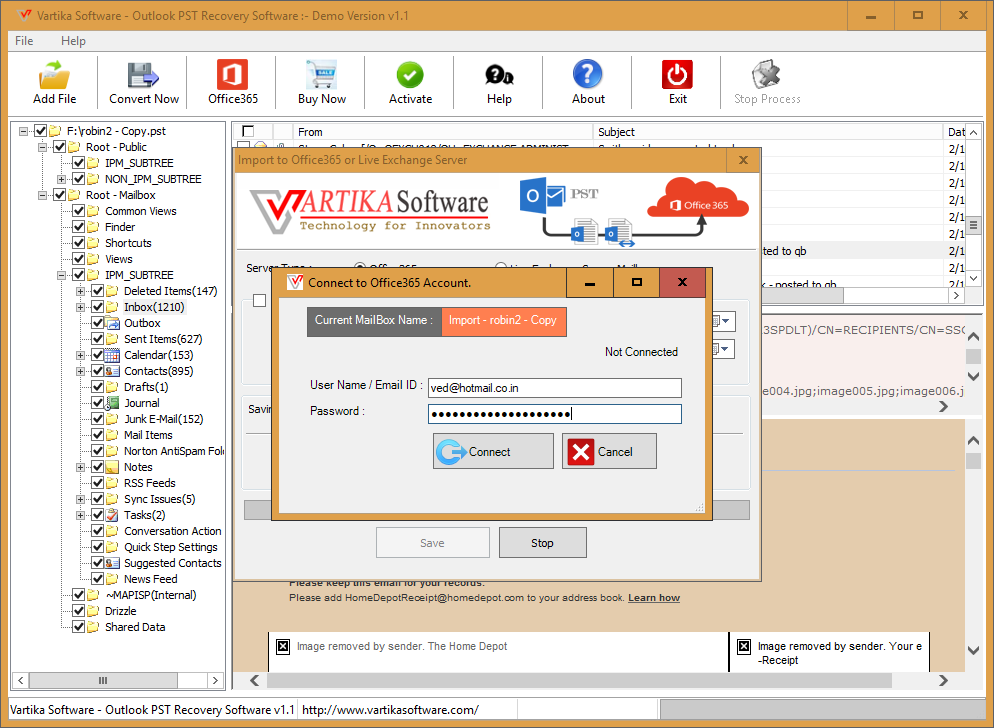Uncheck the Deleted Items(147) checkbox
The width and height of the screenshot is (994, 728).
pyautogui.click(x=98, y=291)
